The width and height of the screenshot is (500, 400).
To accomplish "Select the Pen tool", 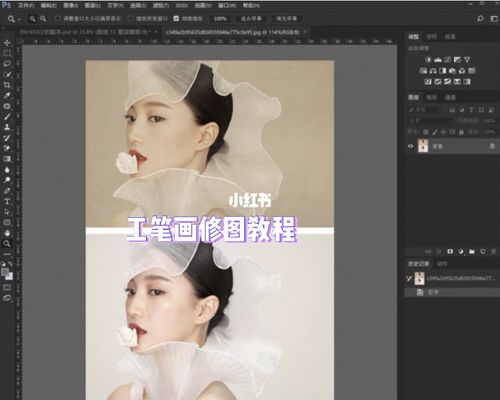I will (x=7, y=191).
